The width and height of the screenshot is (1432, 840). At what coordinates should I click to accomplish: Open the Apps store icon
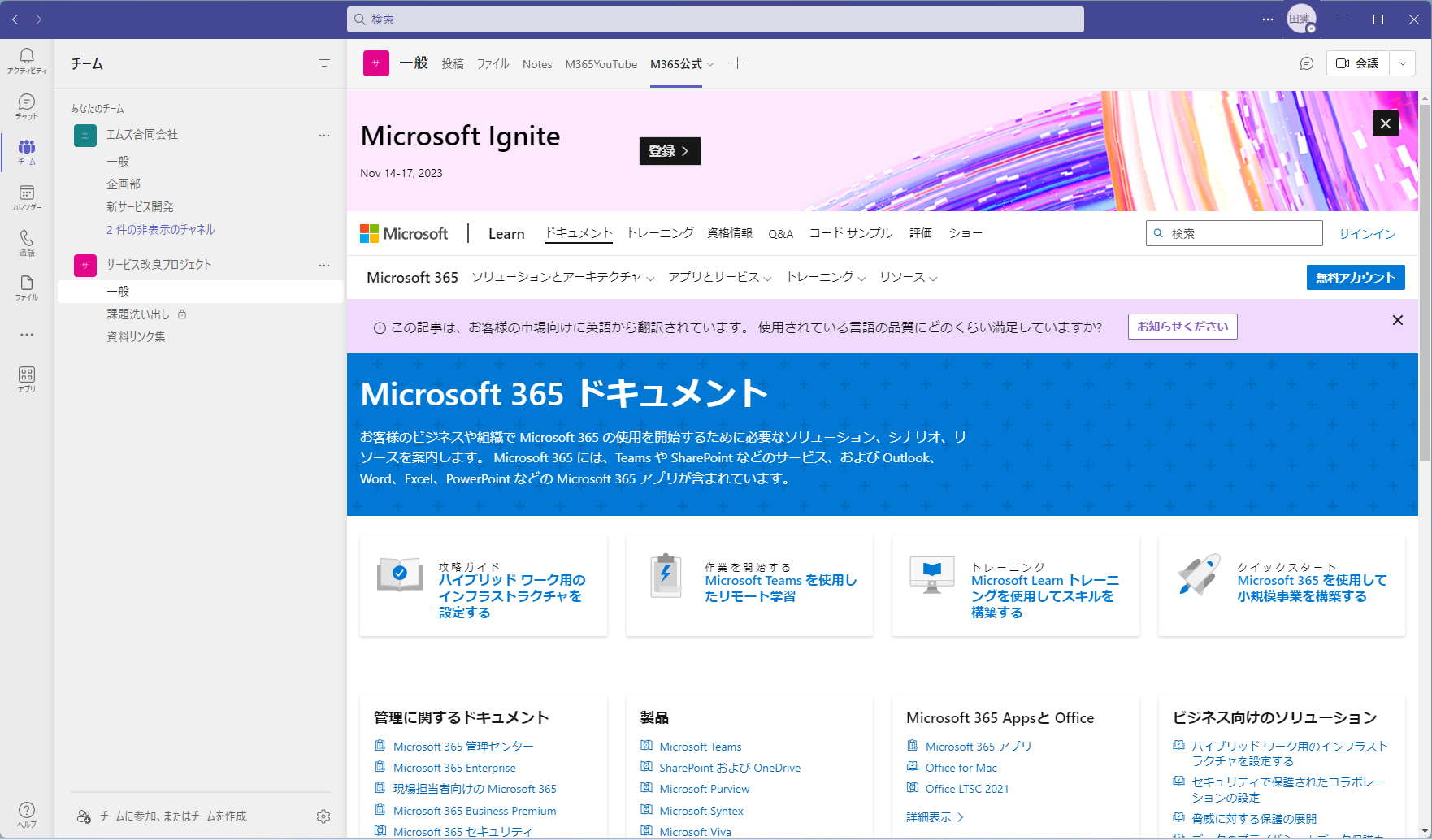point(27,379)
